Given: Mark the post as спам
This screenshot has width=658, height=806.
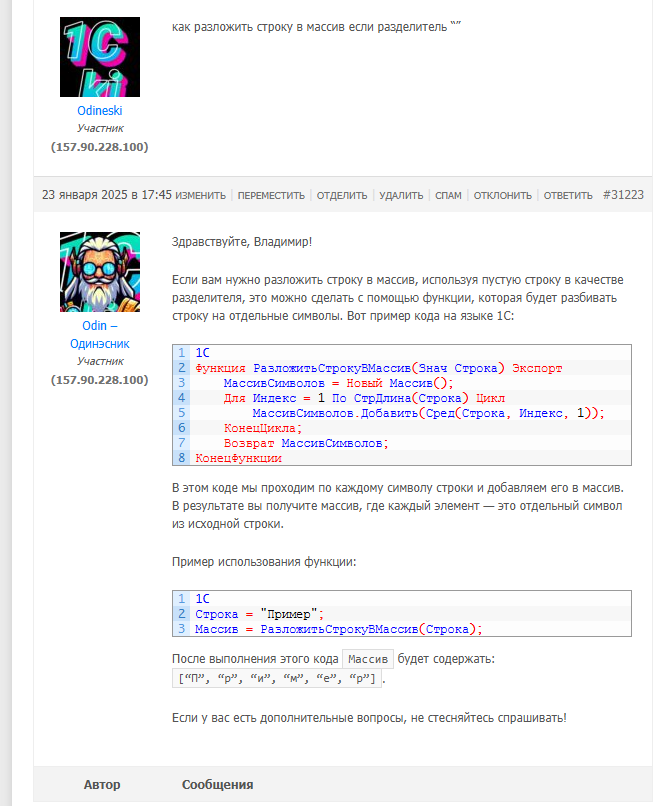Looking at the screenshot, I should coord(448,195).
